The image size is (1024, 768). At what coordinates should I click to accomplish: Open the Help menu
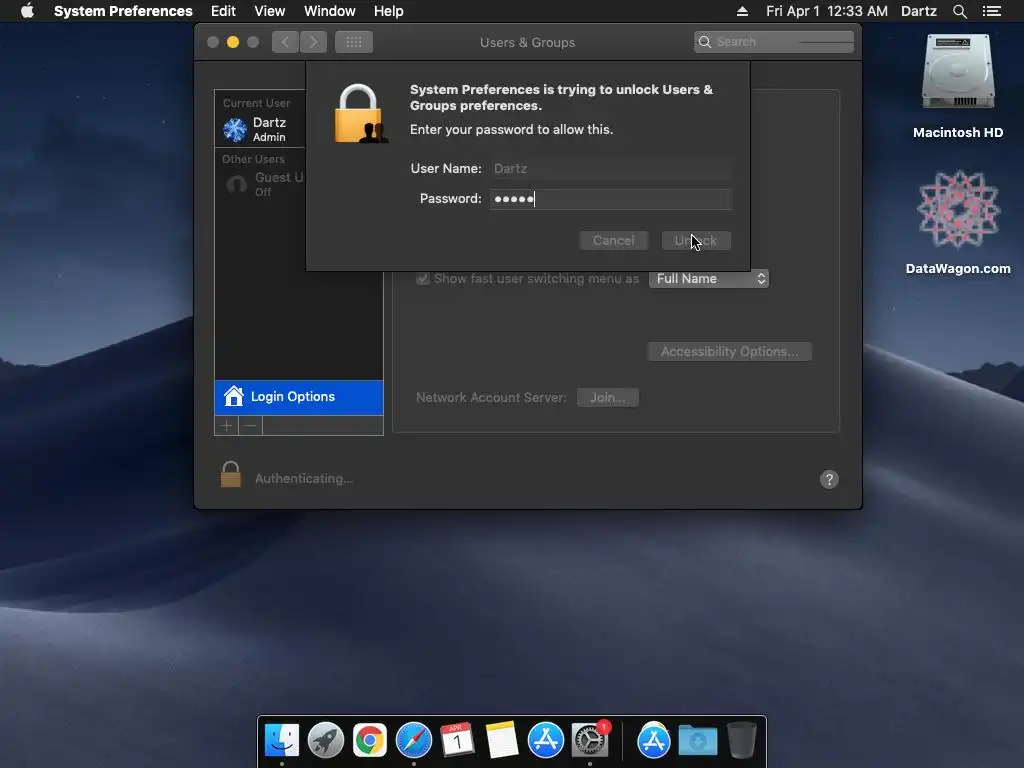(x=389, y=11)
